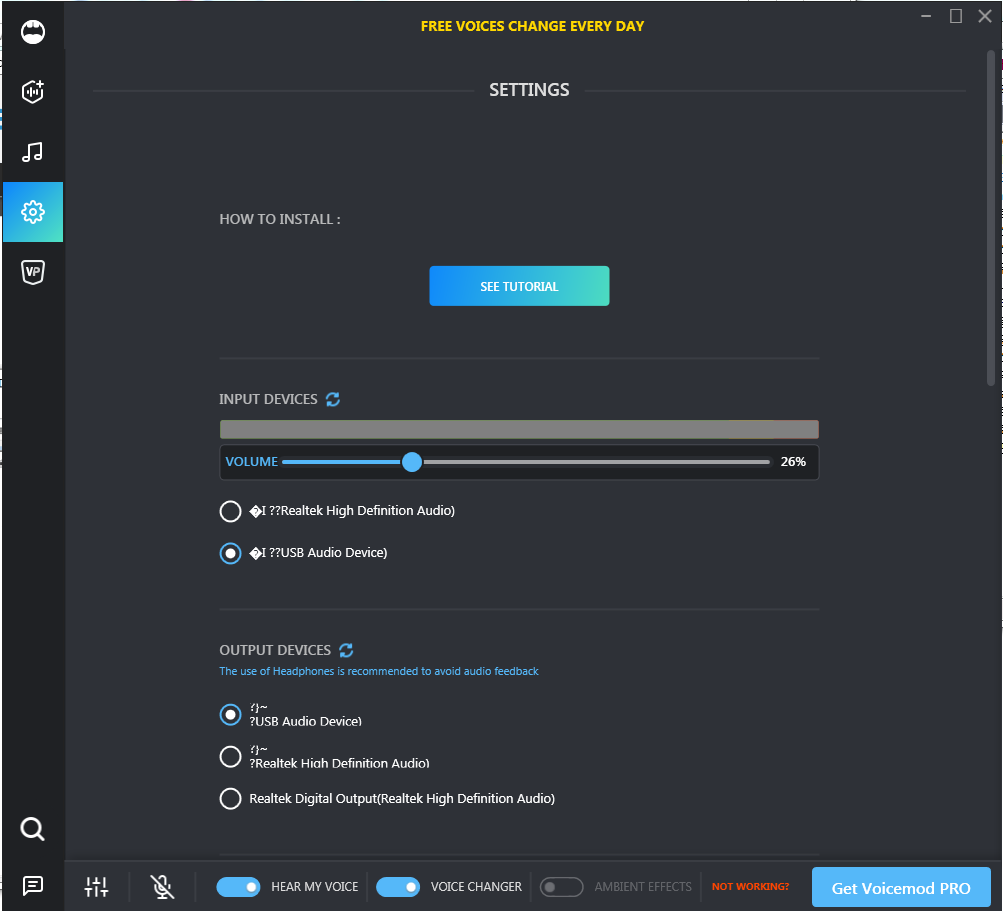This screenshot has width=1003, height=911.
Task: Click the Free Voices Change Every Day banner
Action: 532,26
